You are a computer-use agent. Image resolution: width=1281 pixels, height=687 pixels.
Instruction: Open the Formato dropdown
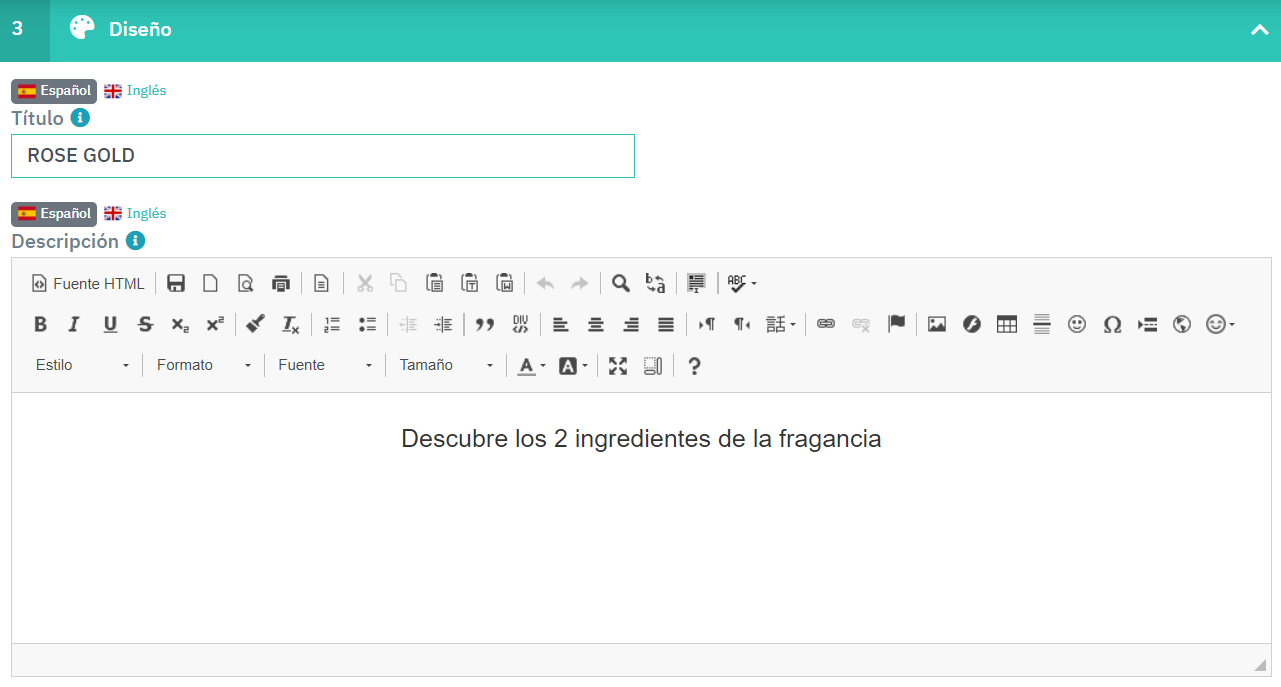(204, 365)
